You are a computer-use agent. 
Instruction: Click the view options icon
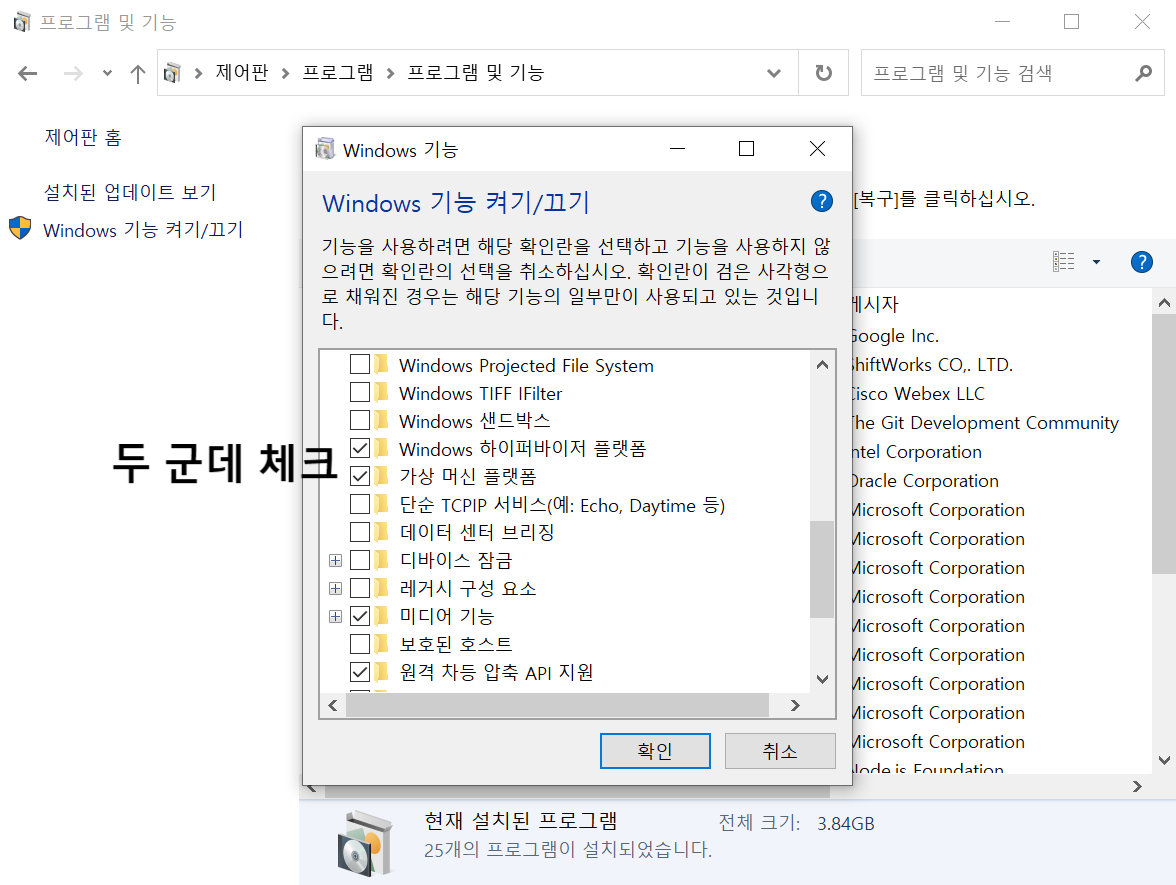pyautogui.click(x=1064, y=262)
